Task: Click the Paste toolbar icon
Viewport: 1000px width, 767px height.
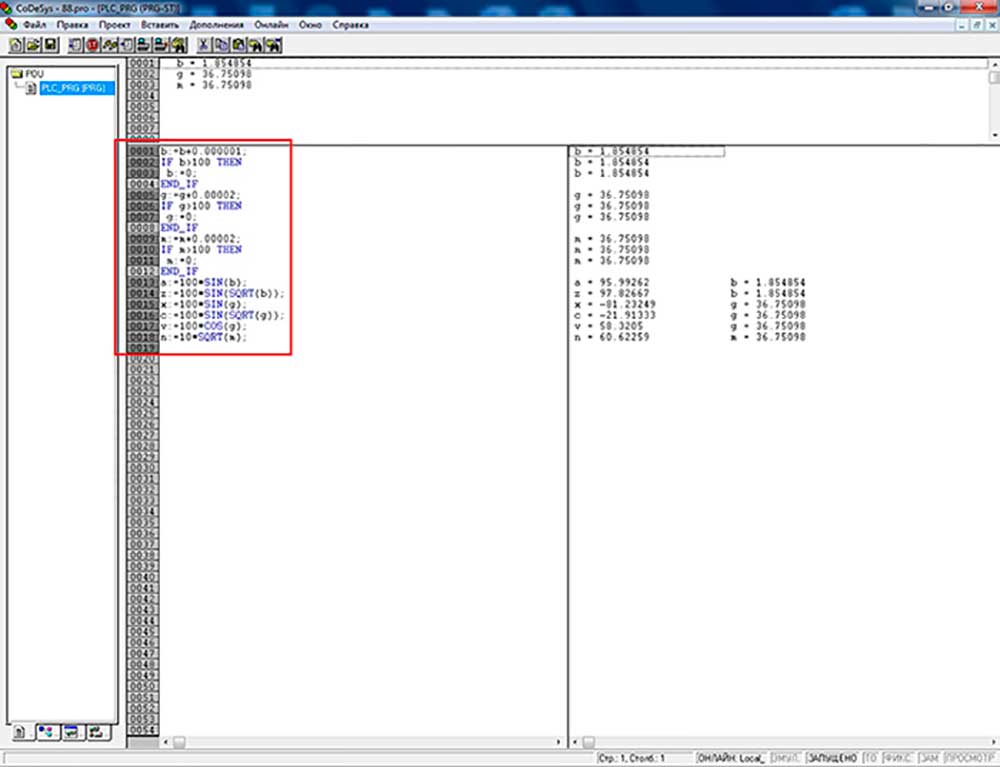Action: tap(238, 45)
